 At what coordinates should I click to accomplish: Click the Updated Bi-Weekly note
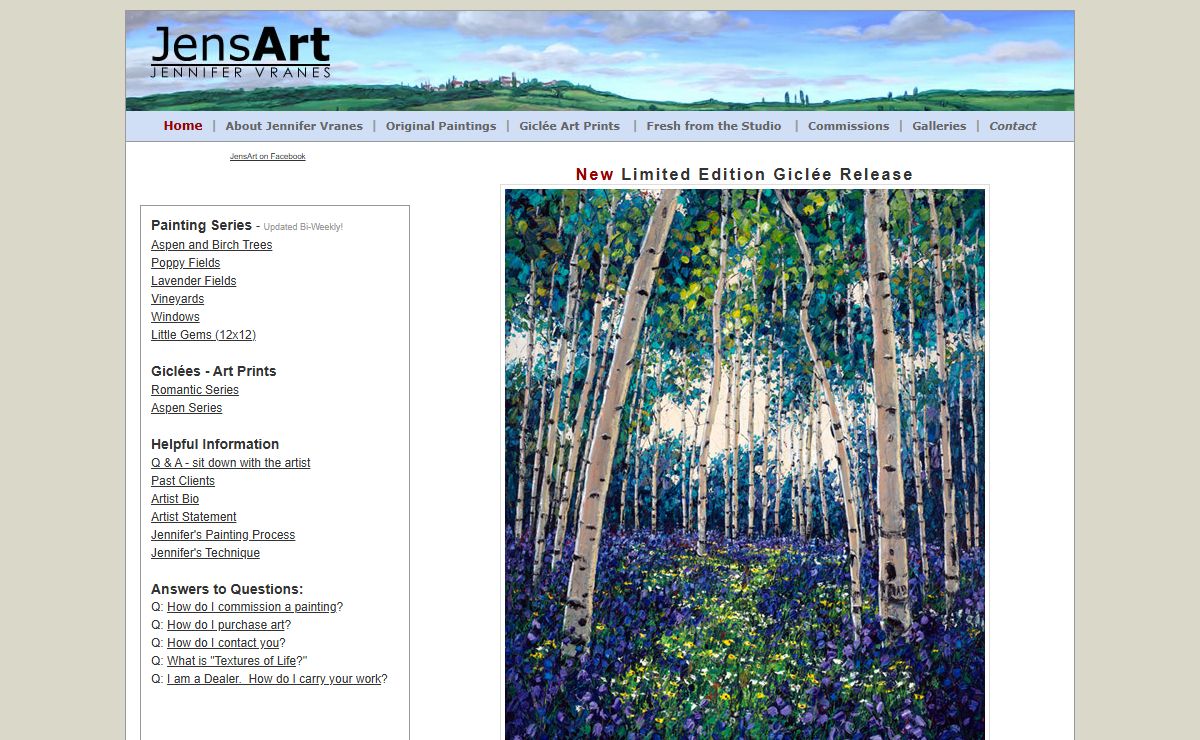click(x=303, y=227)
